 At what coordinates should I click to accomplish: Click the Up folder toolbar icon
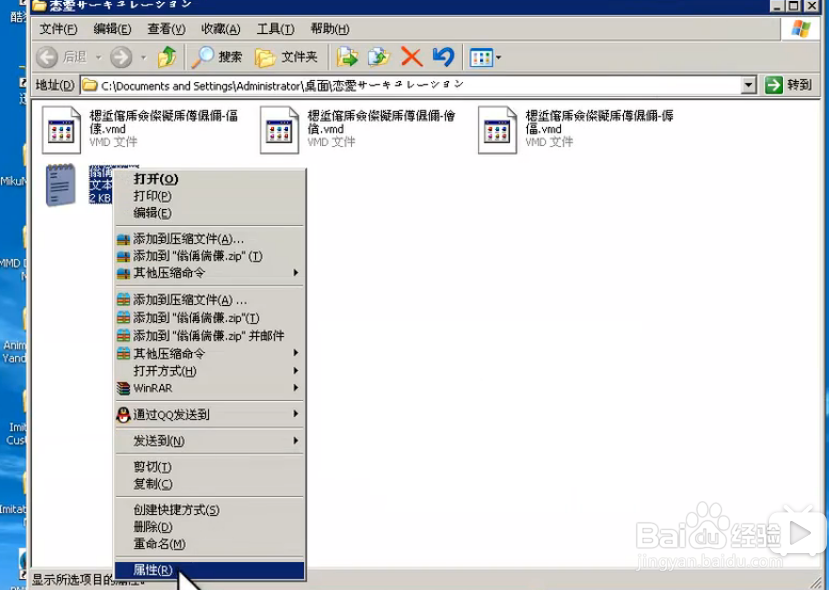pyautogui.click(x=165, y=57)
